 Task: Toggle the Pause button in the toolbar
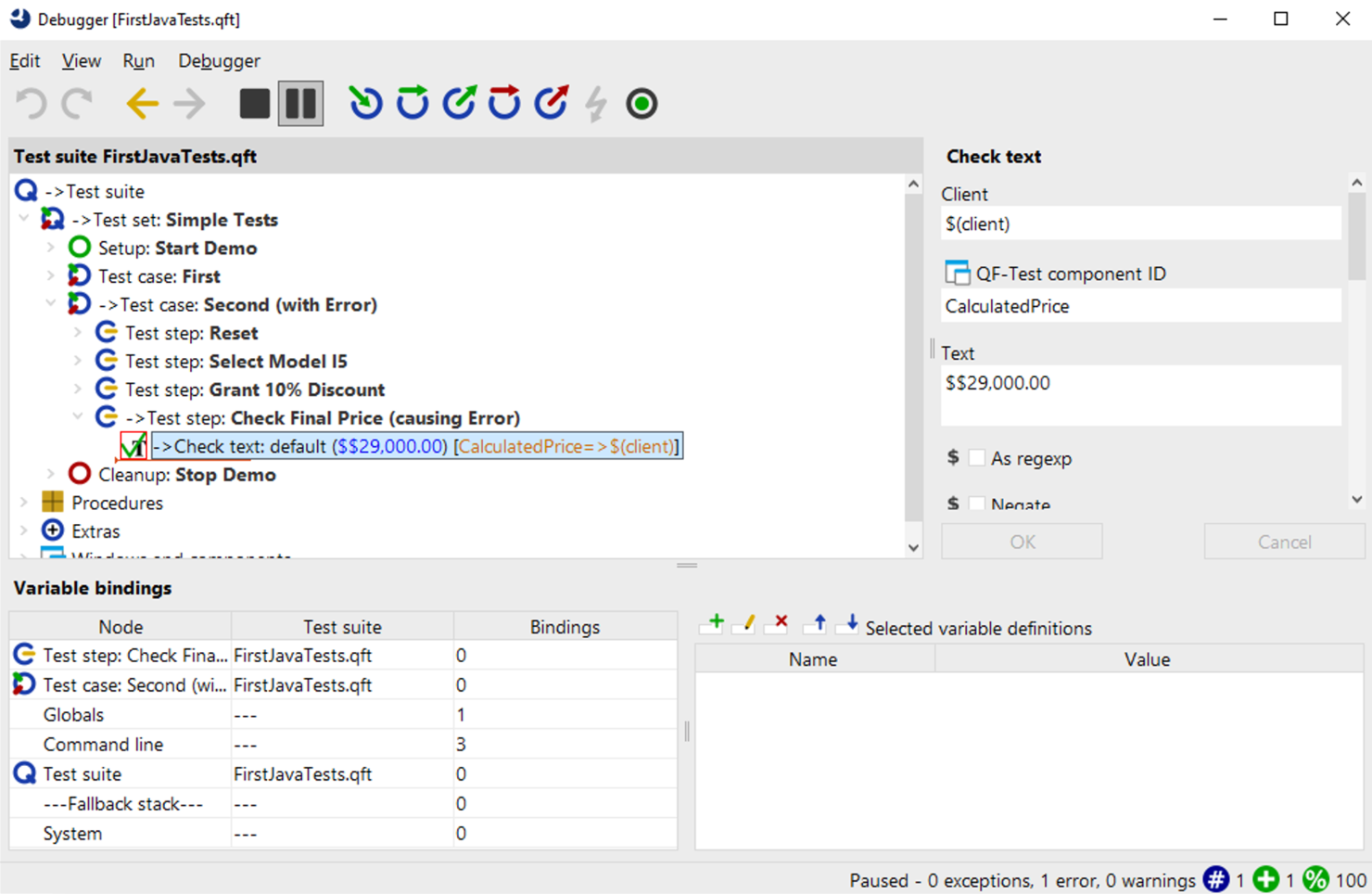tap(300, 103)
